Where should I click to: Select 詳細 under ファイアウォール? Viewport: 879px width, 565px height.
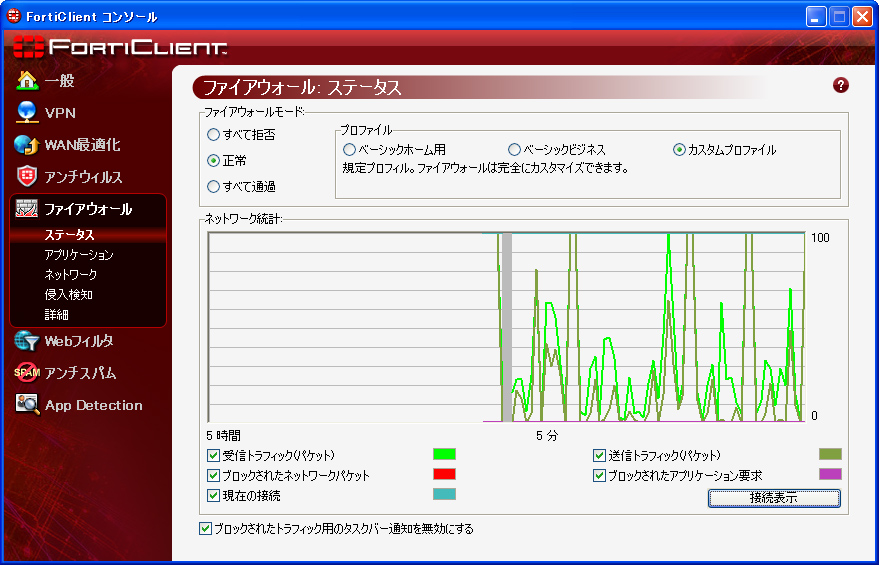57,314
